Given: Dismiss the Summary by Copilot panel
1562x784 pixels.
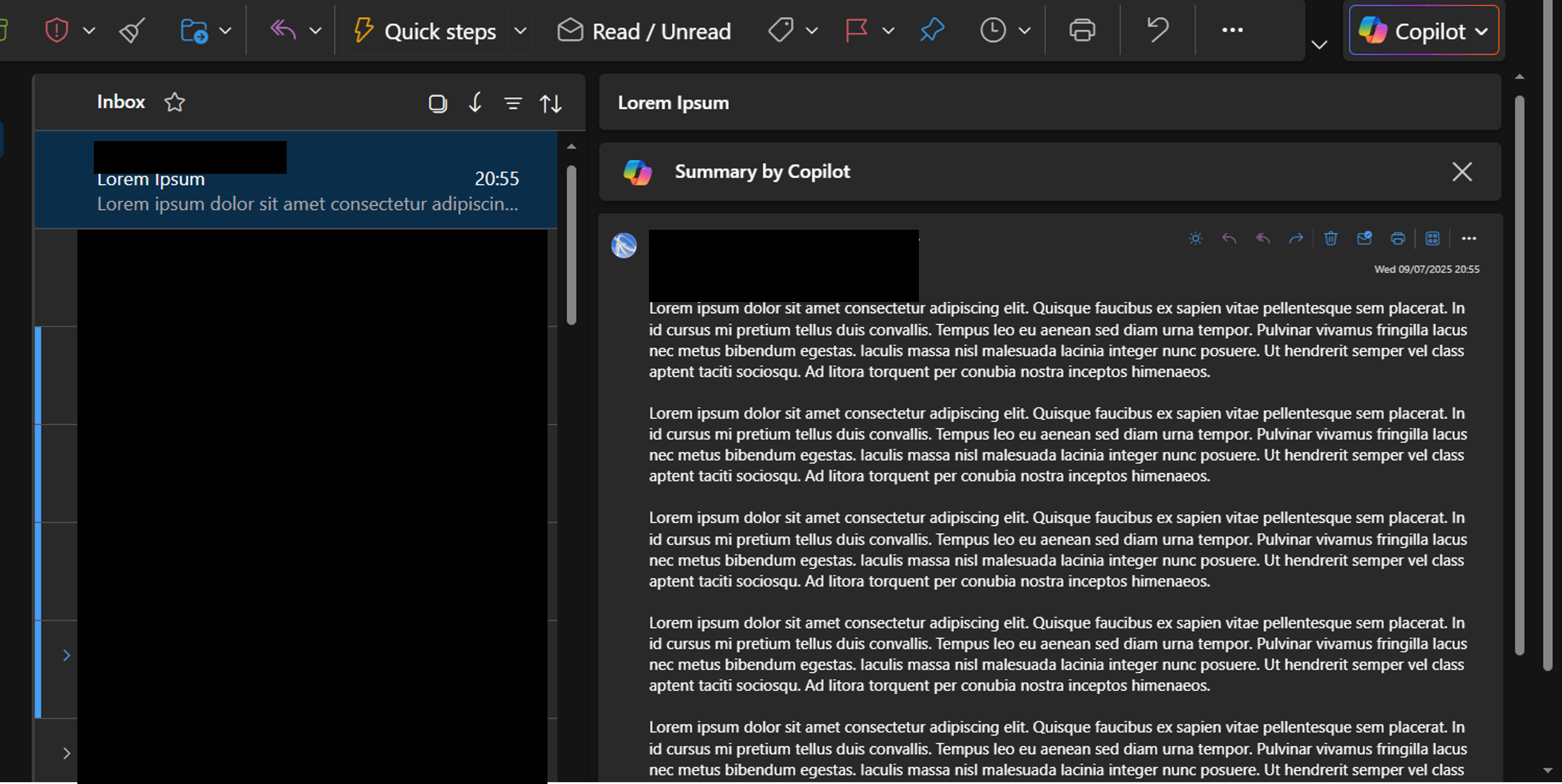Looking at the screenshot, I should pos(1463,172).
